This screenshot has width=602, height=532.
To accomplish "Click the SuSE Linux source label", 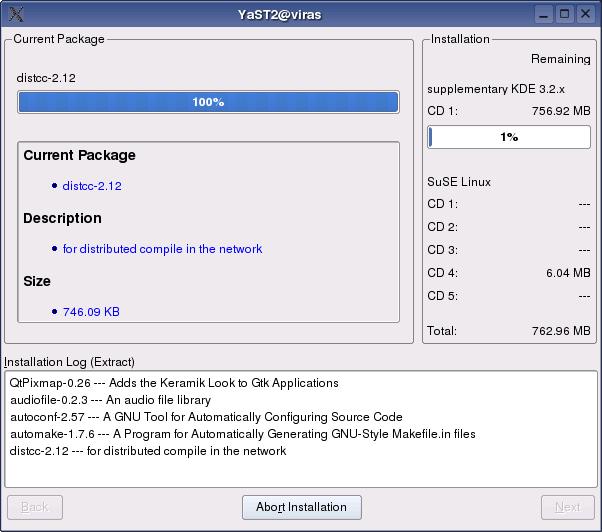I will pos(459,182).
